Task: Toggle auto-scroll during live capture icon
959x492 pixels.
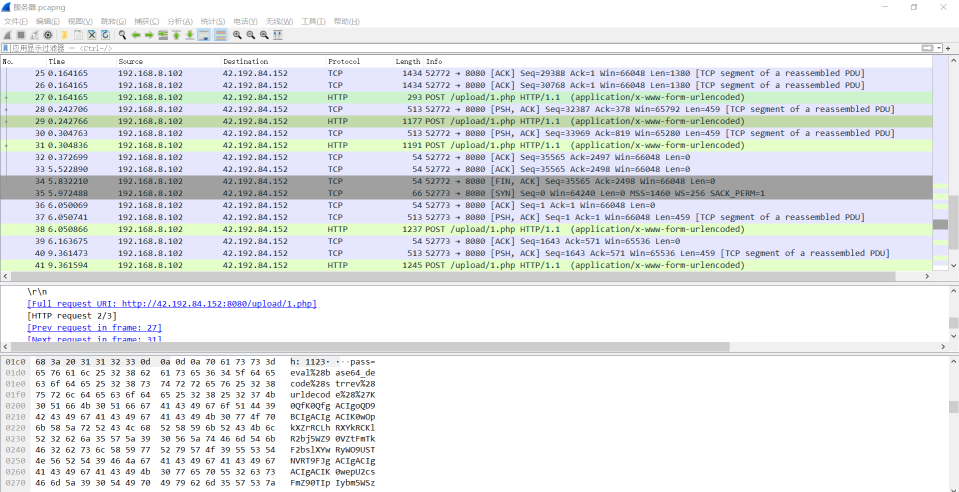Action: (x=204, y=35)
